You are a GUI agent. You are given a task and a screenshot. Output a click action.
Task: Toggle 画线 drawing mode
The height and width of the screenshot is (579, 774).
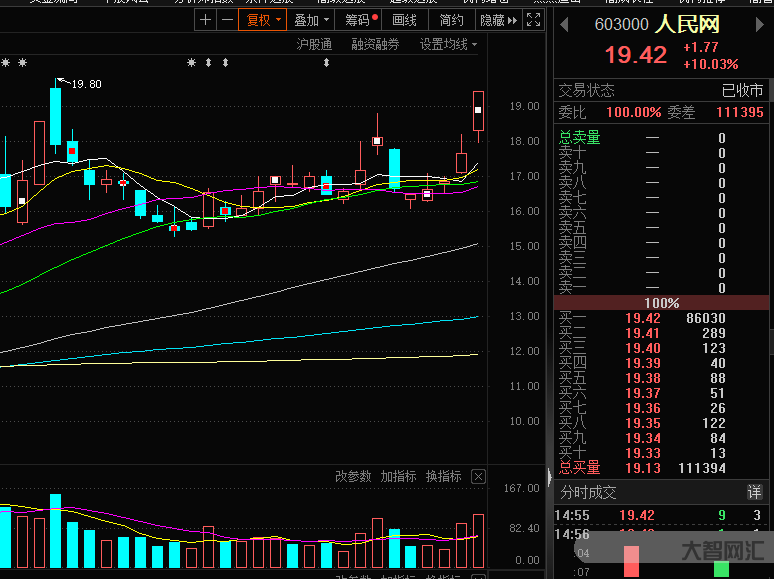(405, 20)
